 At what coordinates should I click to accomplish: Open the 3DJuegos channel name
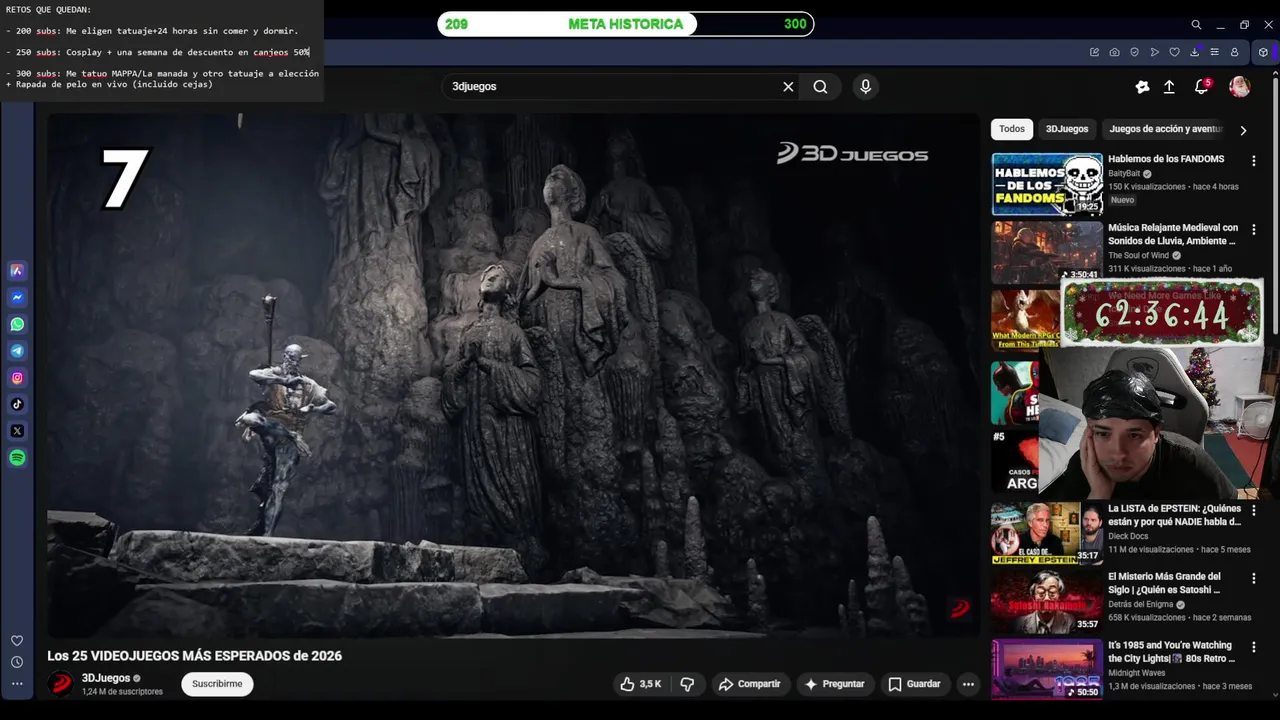tap(106, 678)
